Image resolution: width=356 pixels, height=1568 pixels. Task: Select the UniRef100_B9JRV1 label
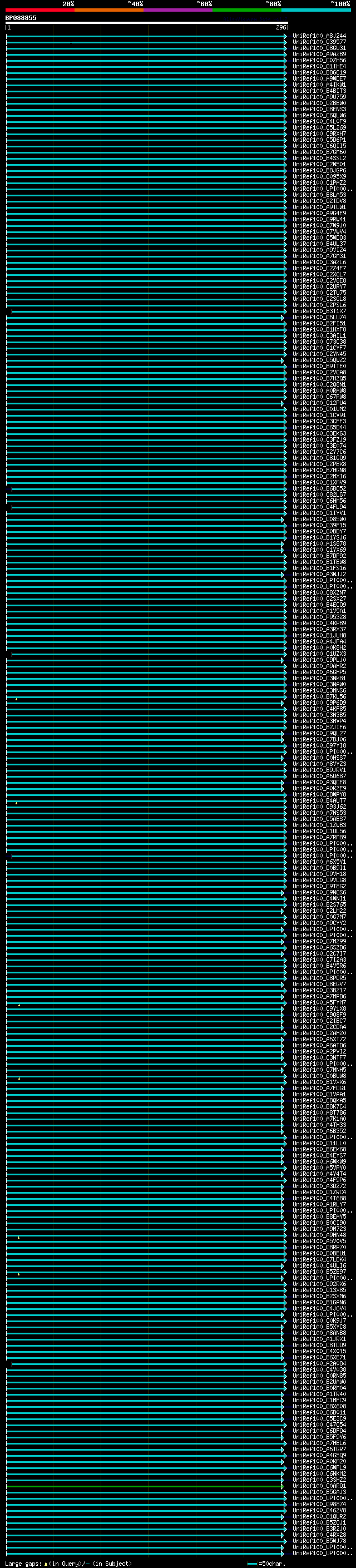click(x=319, y=770)
